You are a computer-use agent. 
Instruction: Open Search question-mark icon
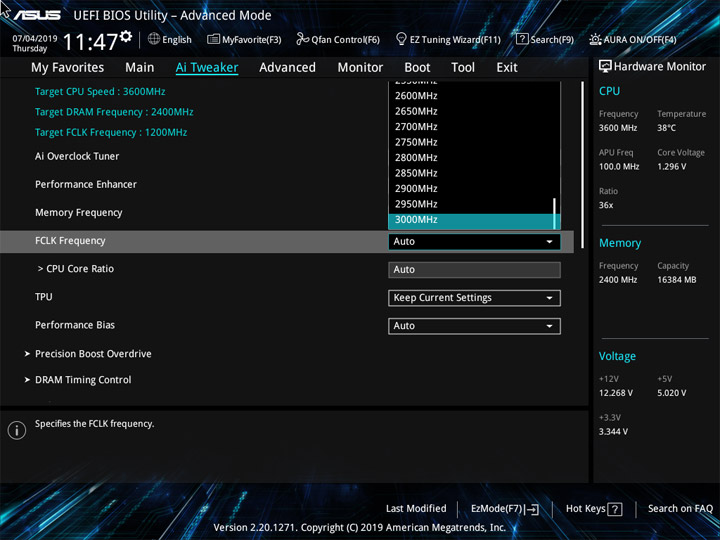point(522,39)
